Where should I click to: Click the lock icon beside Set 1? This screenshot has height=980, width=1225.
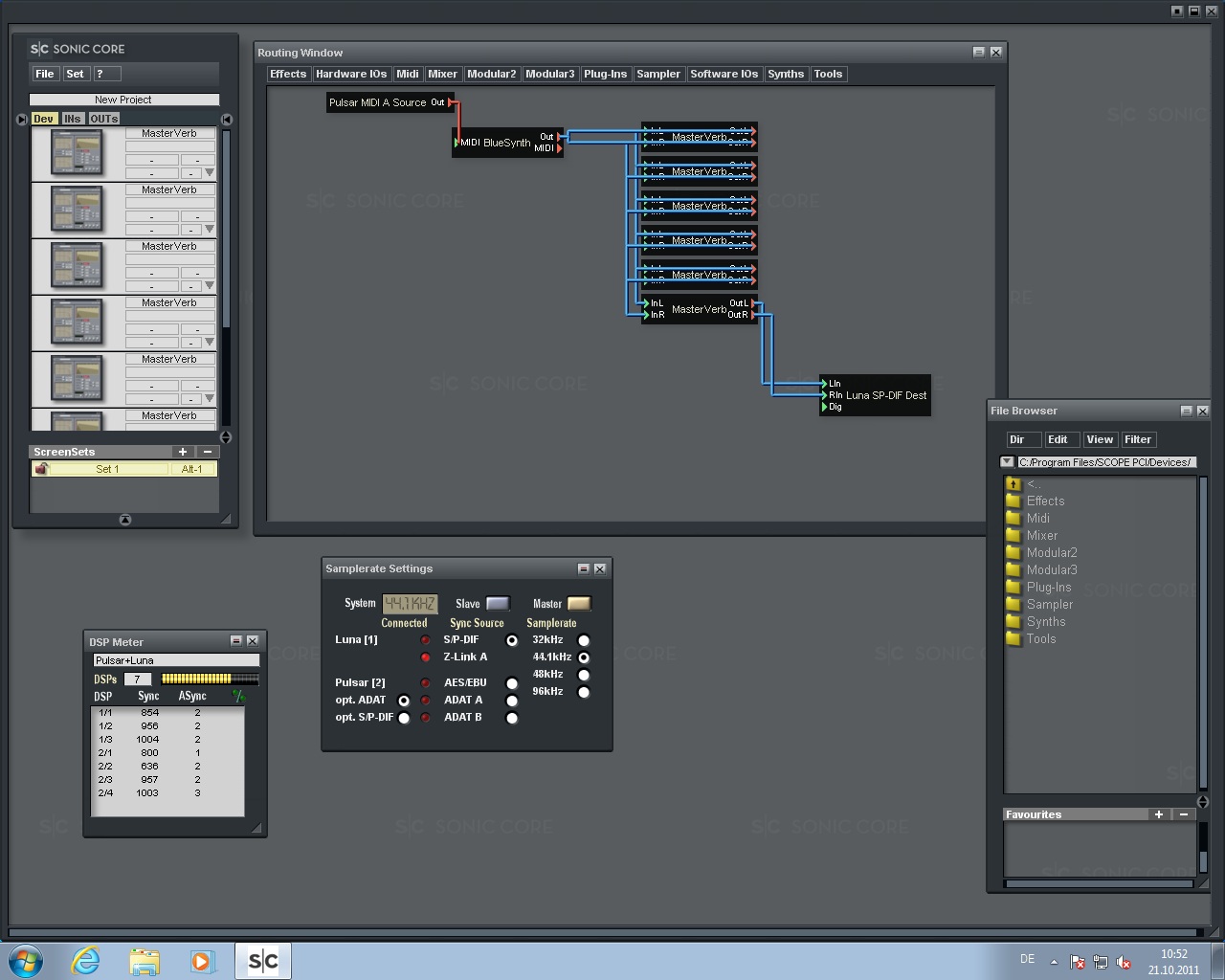click(41, 469)
